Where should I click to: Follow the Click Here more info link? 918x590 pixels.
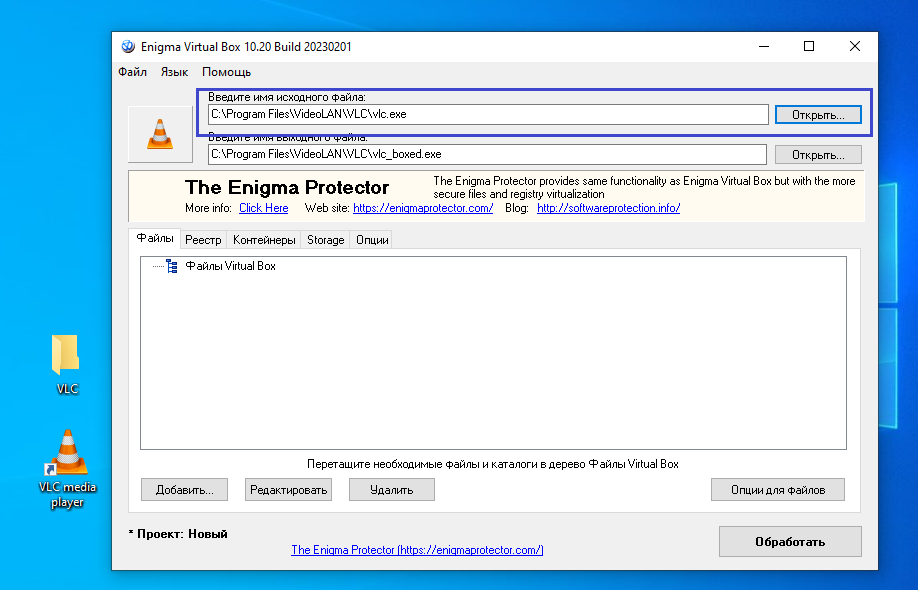coord(263,208)
